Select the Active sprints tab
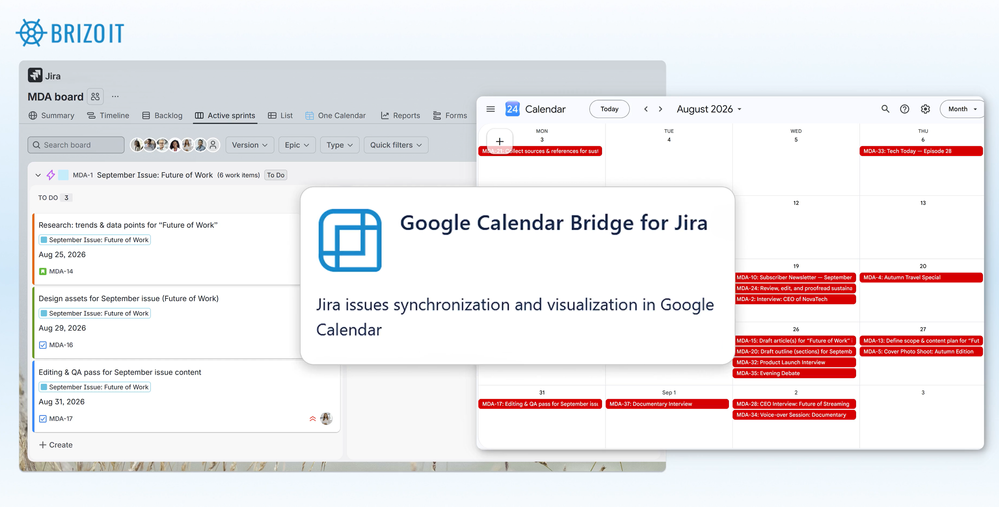 [x=225, y=115]
